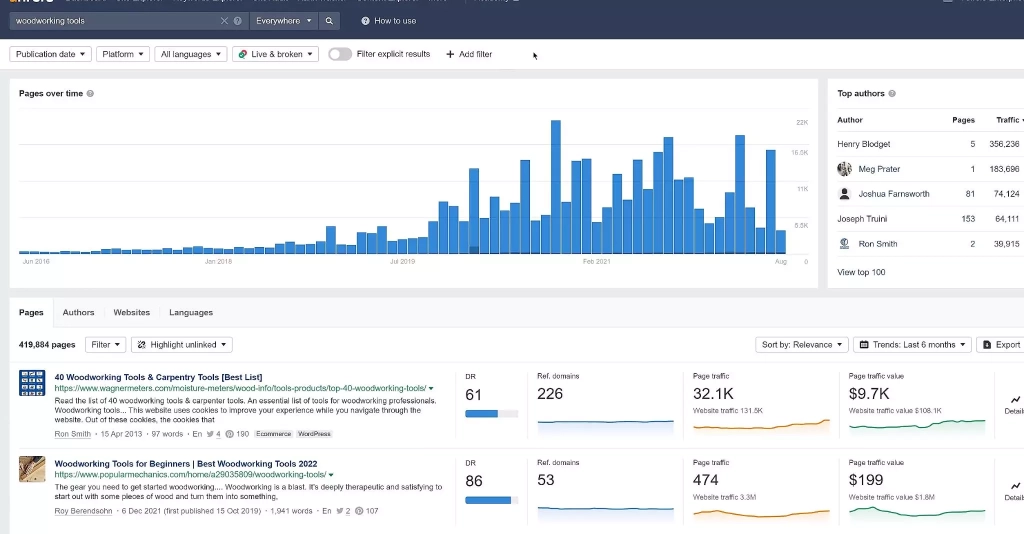
Task: Click the Top authors info icon
Action: click(x=892, y=93)
